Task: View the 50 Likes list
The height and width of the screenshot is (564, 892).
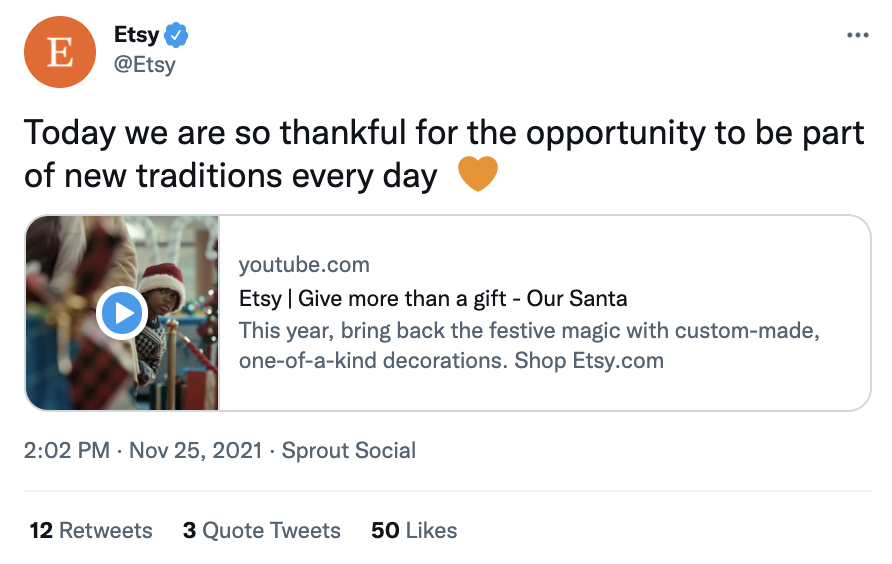Action: (414, 530)
